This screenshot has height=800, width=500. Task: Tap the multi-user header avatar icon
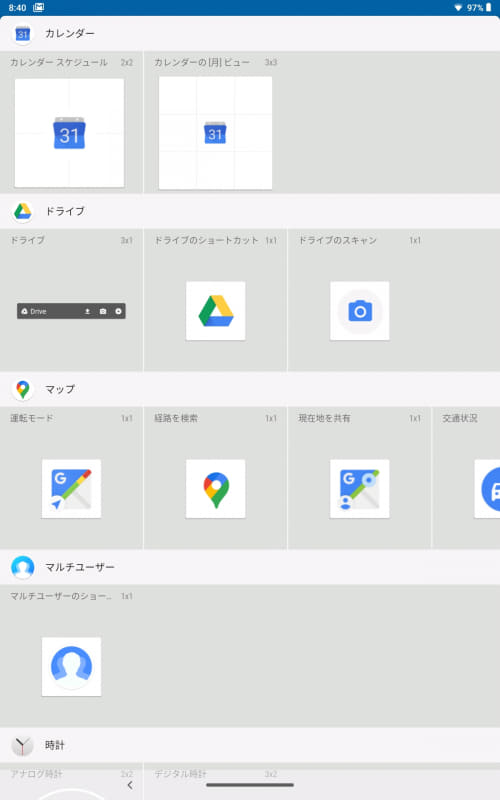[x=22, y=567]
